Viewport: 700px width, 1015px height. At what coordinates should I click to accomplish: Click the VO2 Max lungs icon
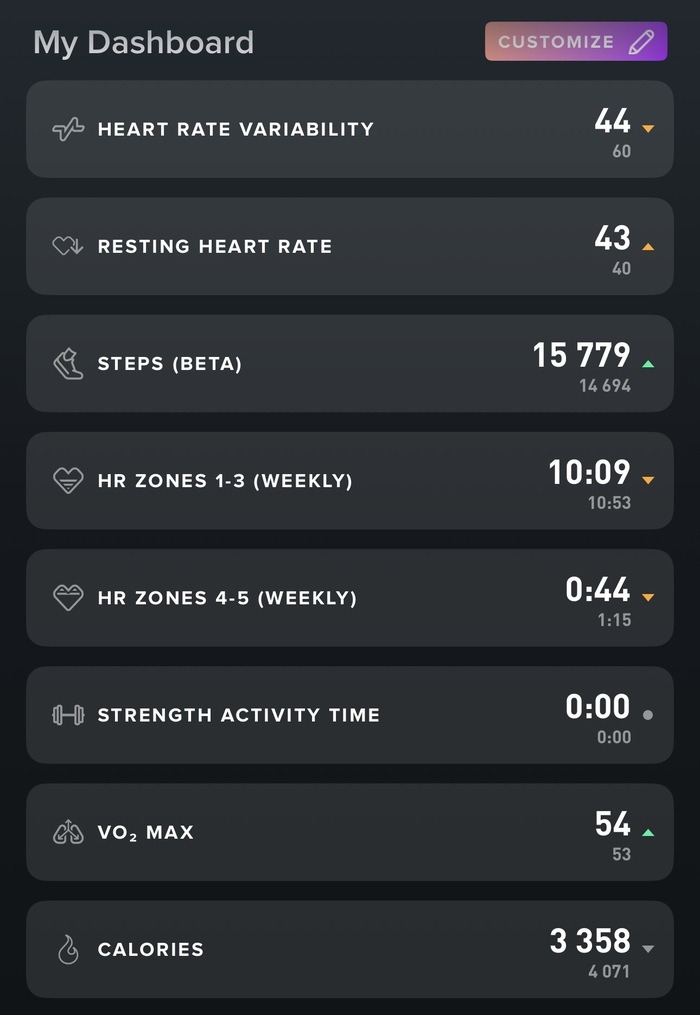68,832
